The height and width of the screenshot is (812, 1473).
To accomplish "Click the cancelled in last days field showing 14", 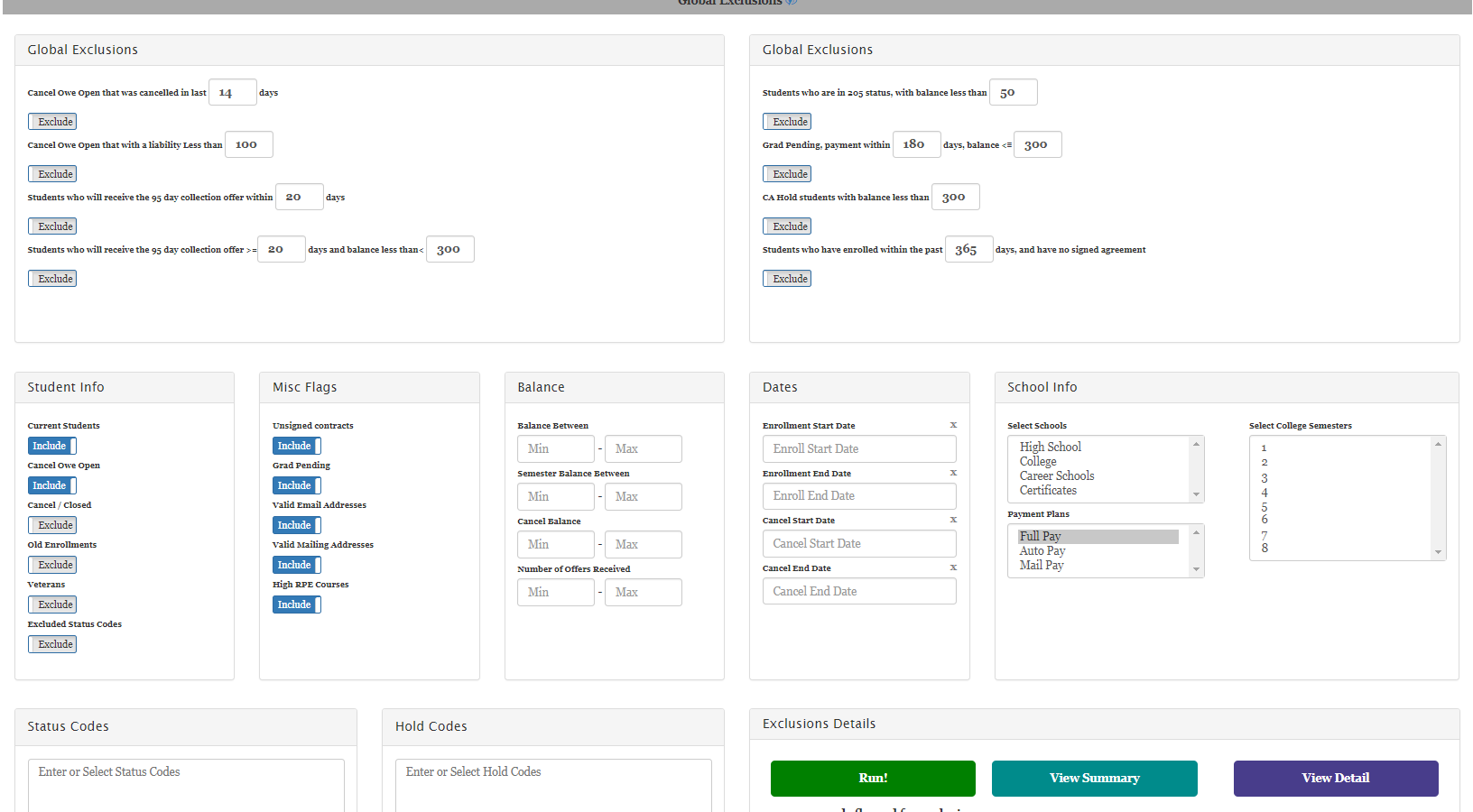I will tap(233, 92).
